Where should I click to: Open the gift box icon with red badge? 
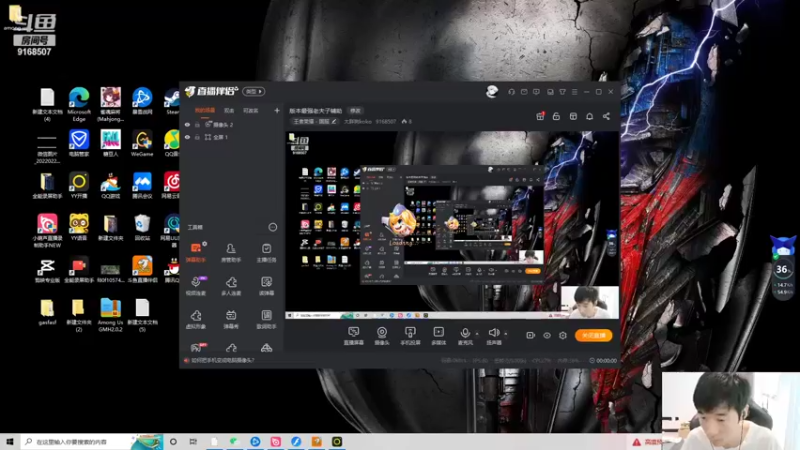point(540,116)
